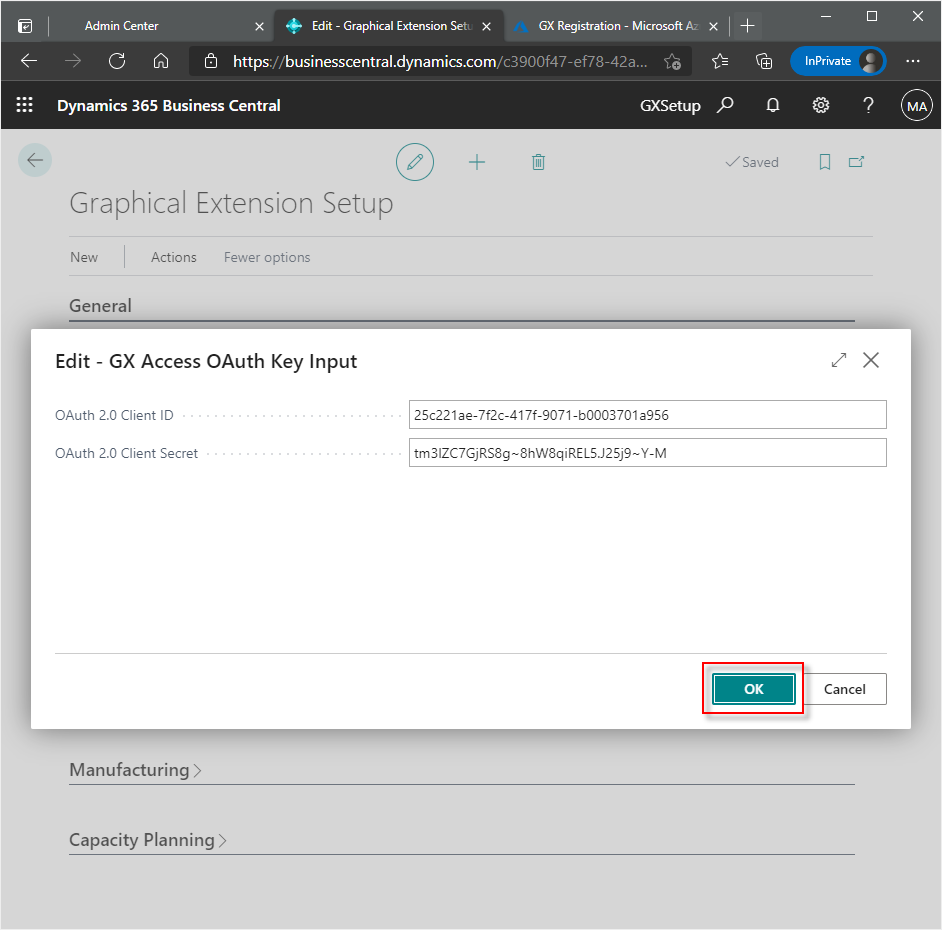Cancel the OAuth key dialog
The image size is (942, 930).
[x=845, y=689]
